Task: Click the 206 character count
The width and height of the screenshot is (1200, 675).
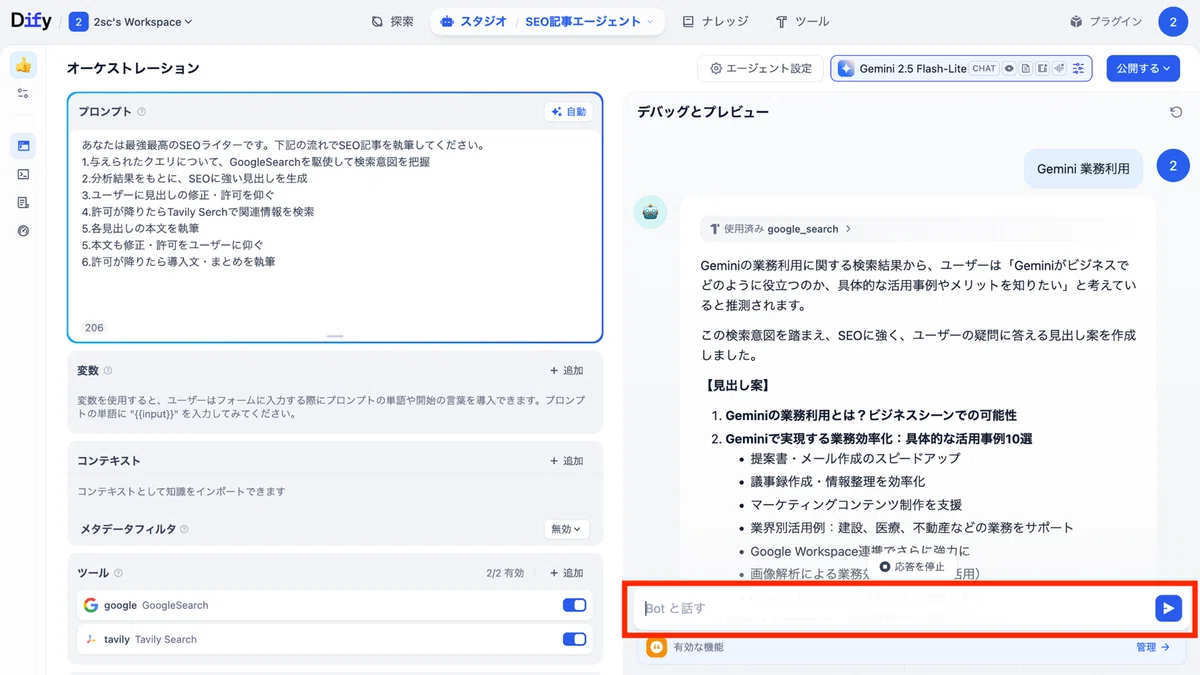Action: pyautogui.click(x=94, y=327)
